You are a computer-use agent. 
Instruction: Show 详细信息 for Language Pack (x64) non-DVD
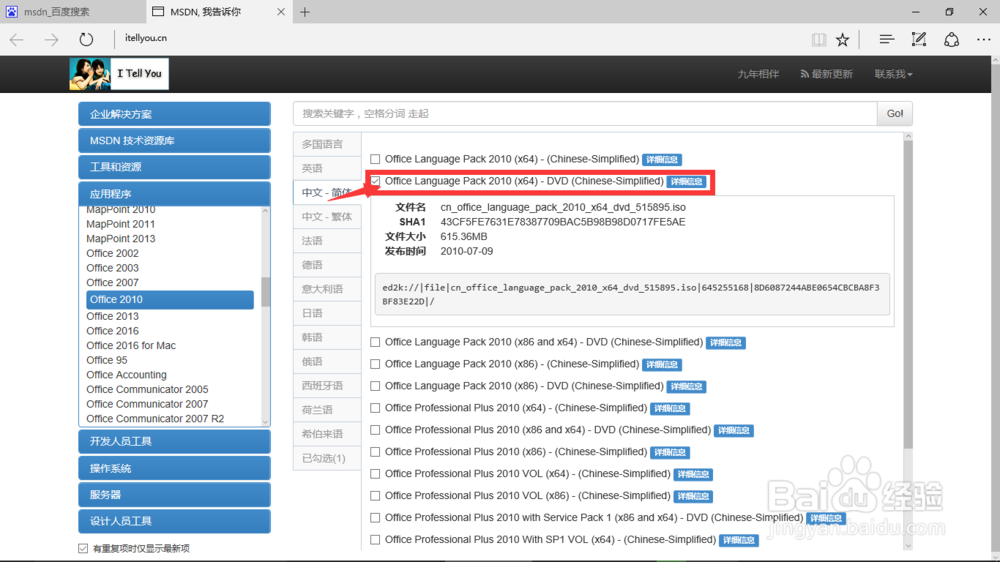click(662, 159)
